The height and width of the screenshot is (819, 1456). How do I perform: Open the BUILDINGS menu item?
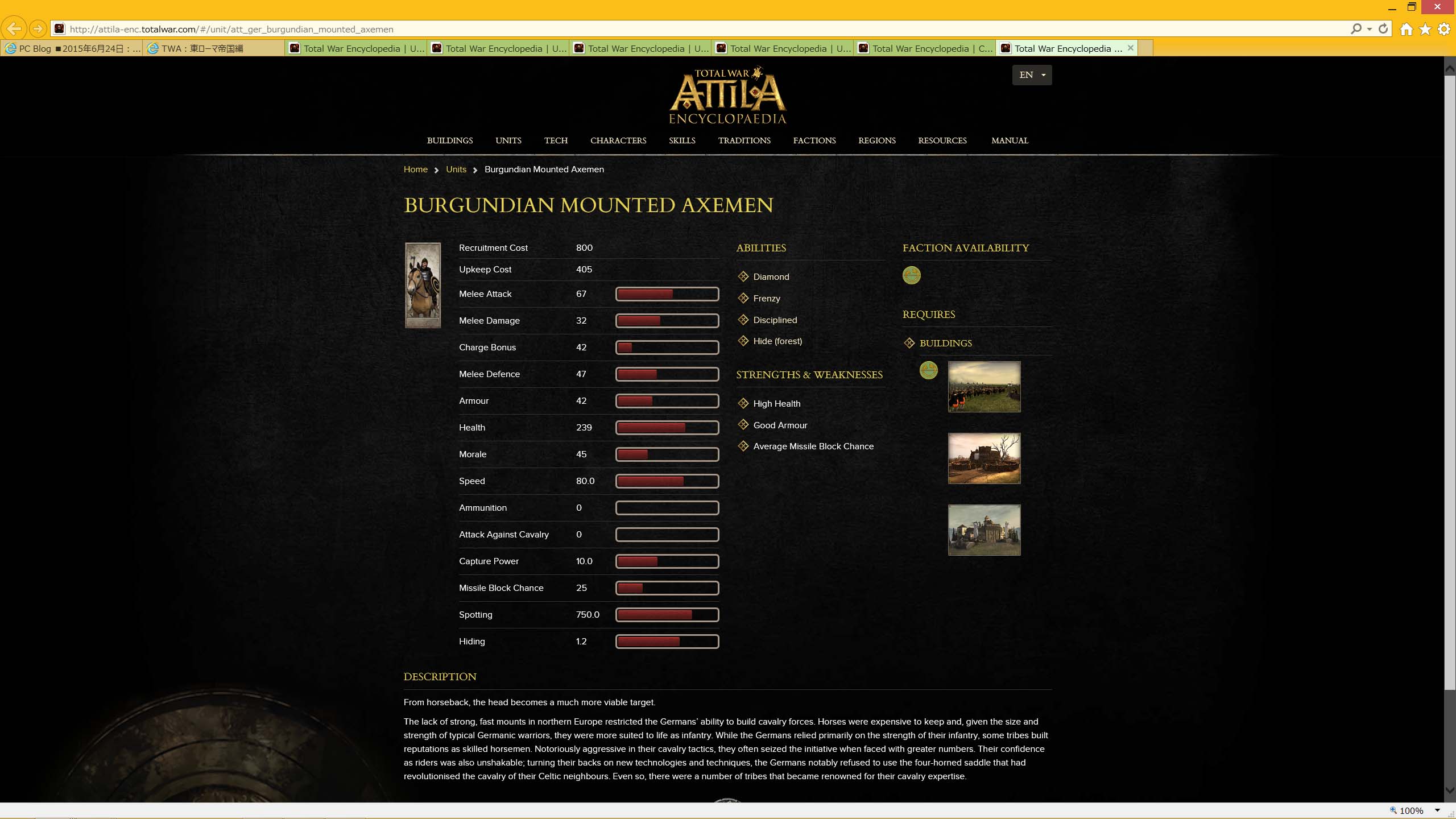coord(450,140)
